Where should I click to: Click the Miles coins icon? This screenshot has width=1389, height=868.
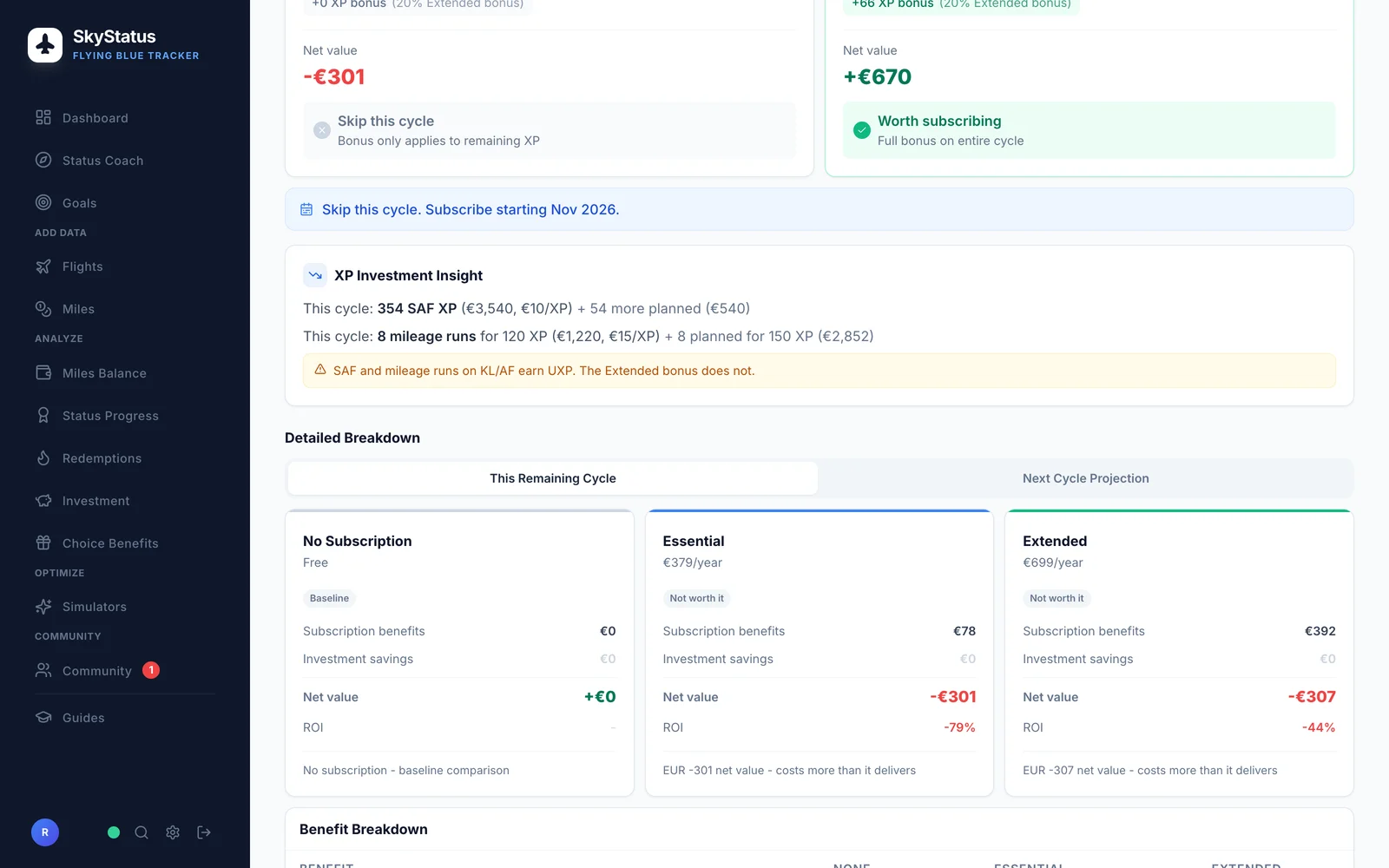tap(43, 309)
